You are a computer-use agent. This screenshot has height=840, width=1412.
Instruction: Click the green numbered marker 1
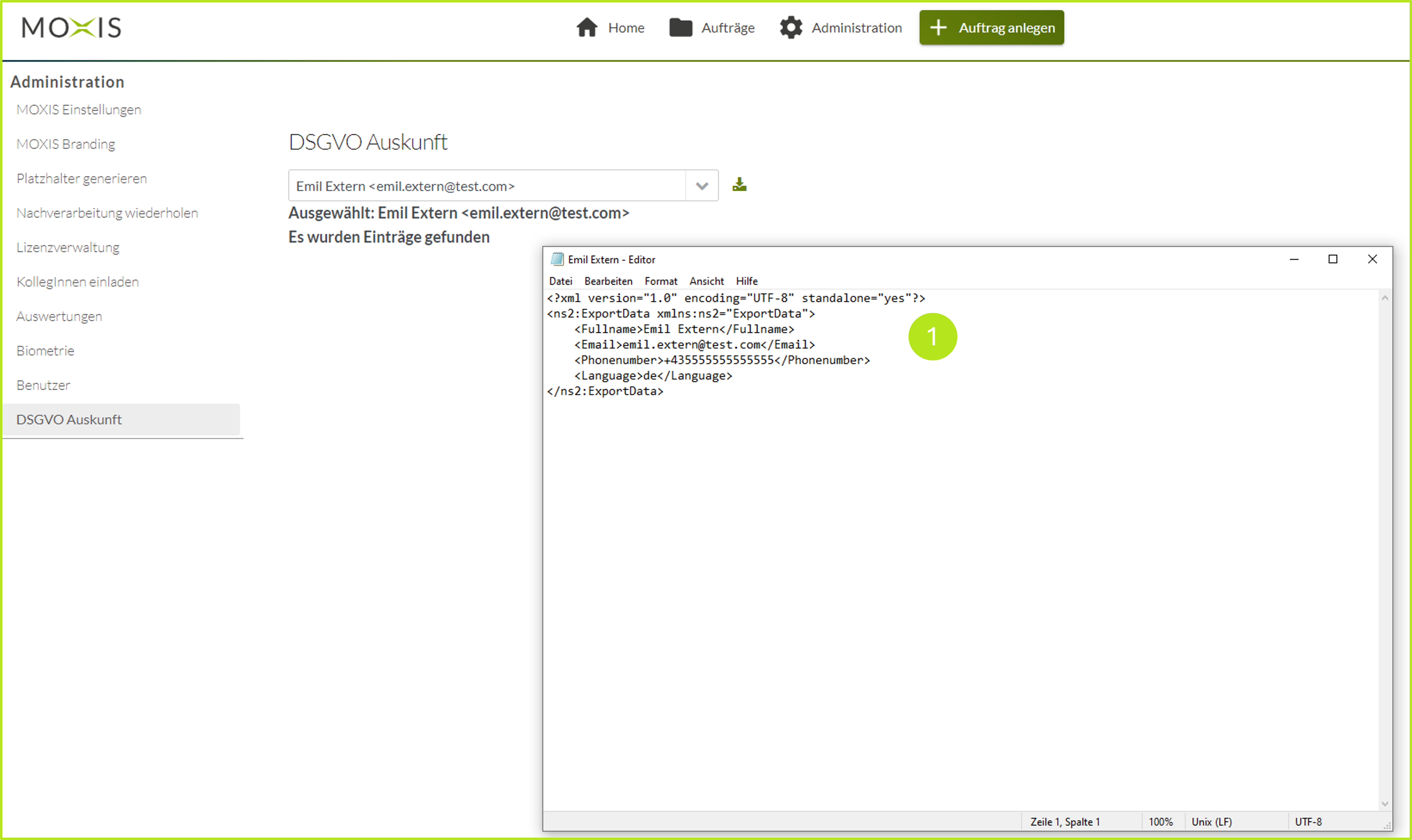click(x=932, y=337)
